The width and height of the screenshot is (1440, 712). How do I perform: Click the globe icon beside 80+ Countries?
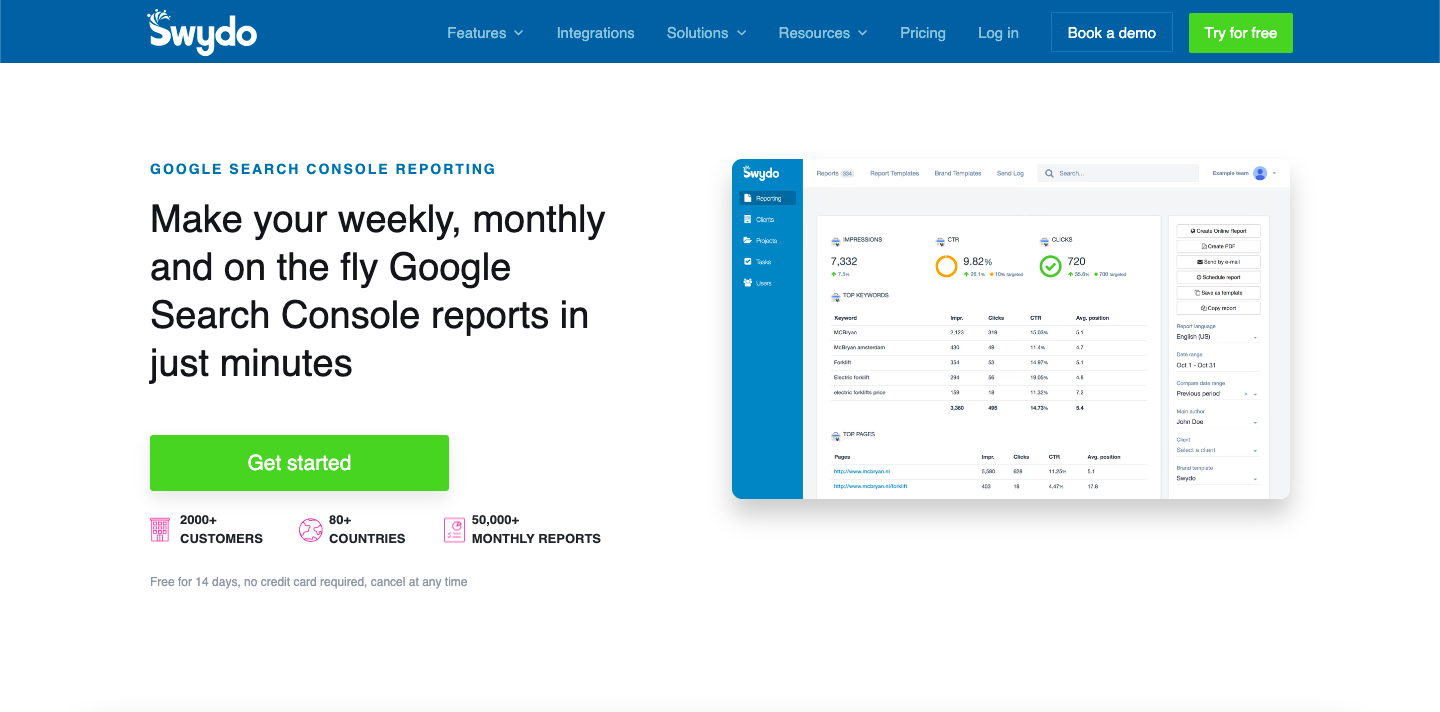tap(310, 530)
